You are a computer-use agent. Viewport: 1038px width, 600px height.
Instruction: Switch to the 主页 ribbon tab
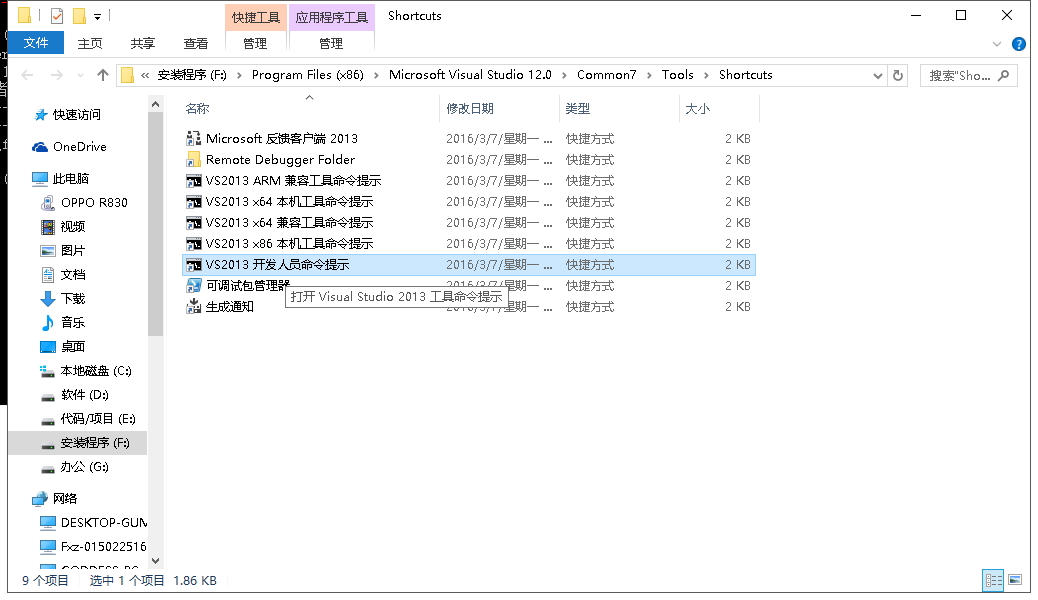click(90, 43)
